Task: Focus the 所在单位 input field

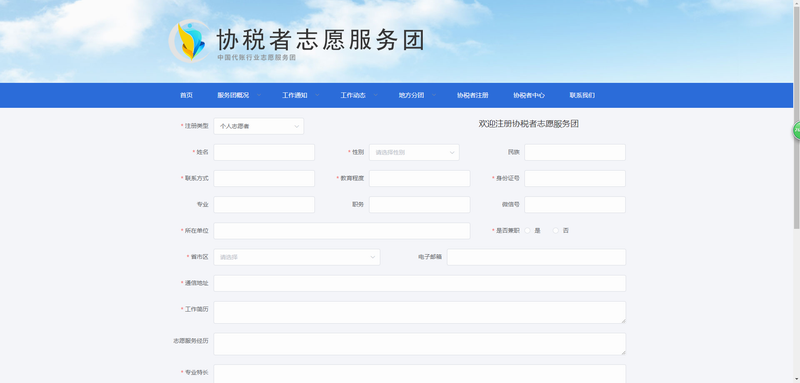Action: pyautogui.click(x=342, y=231)
